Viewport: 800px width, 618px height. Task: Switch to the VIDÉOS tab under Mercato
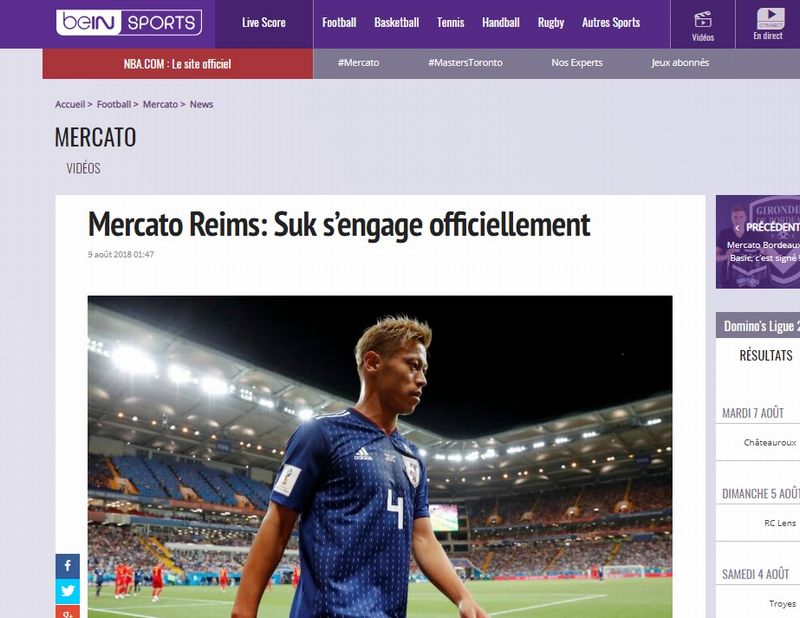[x=83, y=168]
